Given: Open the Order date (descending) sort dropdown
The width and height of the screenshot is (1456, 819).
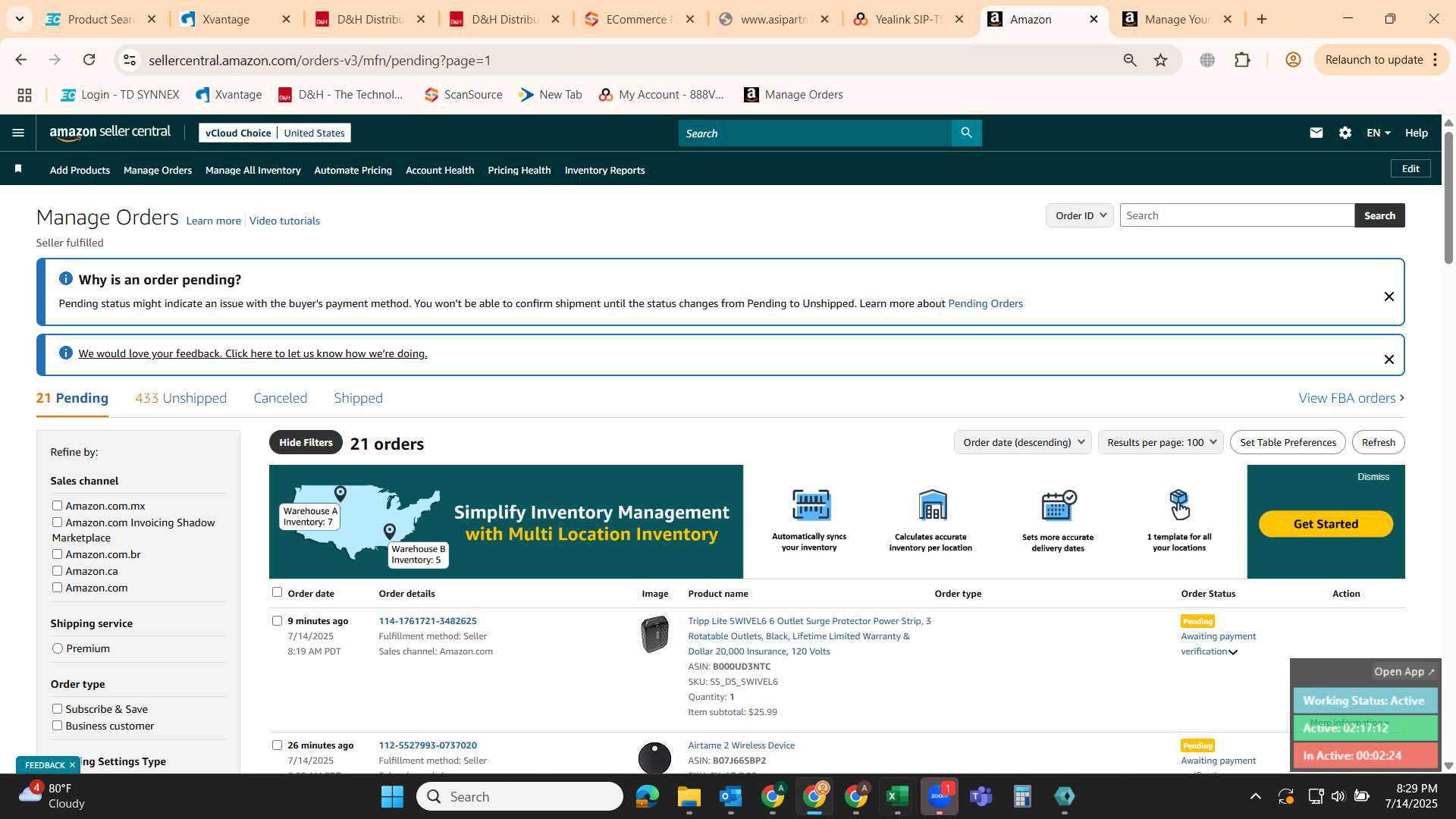Looking at the screenshot, I should [1022, 442].
